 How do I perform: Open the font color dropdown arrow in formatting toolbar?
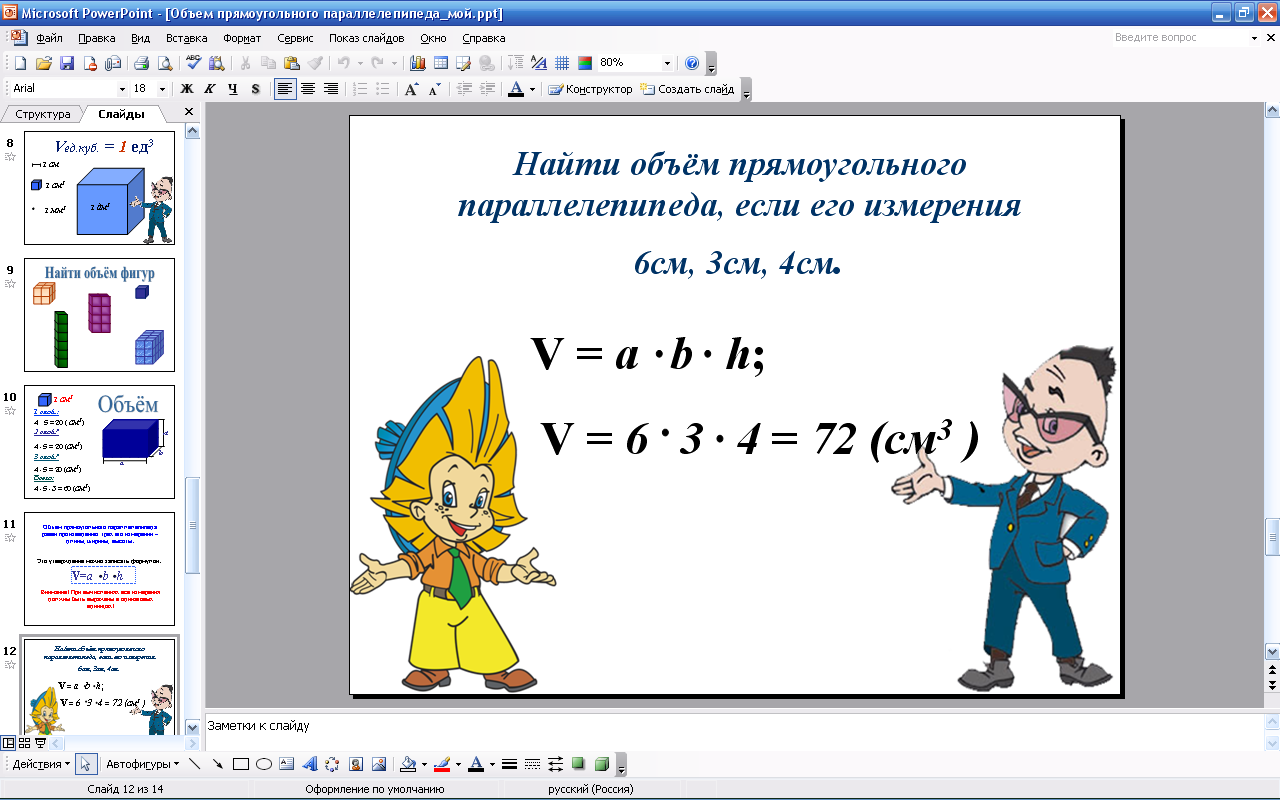[x=532, y=89]
